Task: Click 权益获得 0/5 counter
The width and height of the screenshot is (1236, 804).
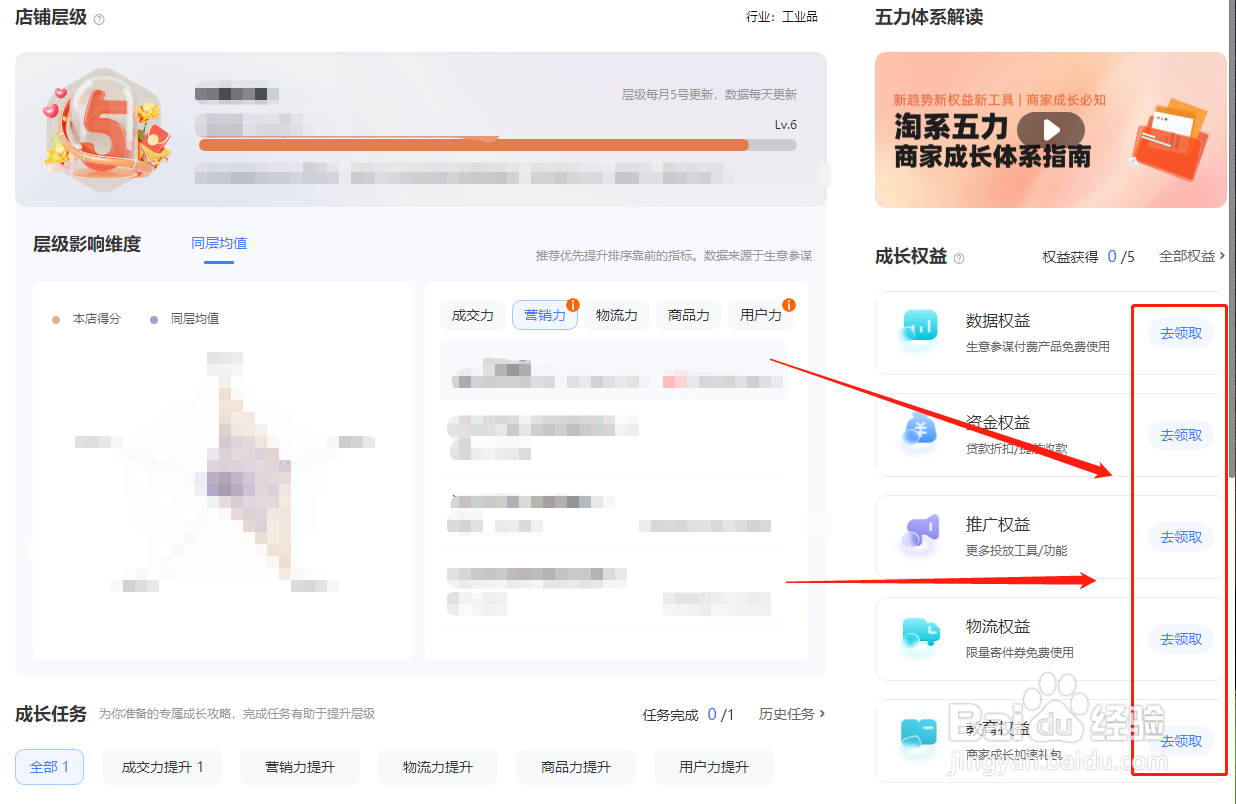Action: point(1088,256)
